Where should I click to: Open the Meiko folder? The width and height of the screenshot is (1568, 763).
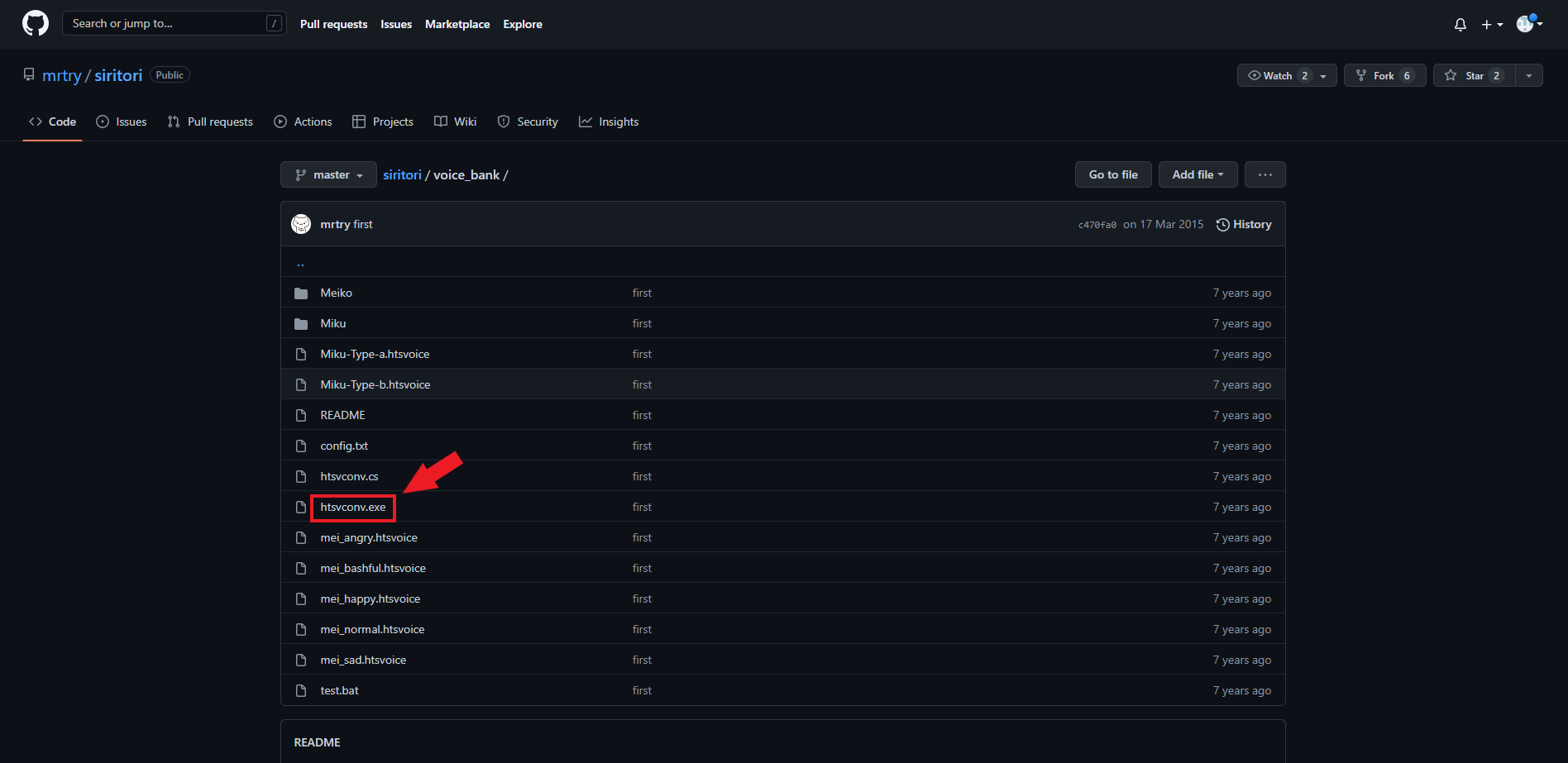(337, 293)
